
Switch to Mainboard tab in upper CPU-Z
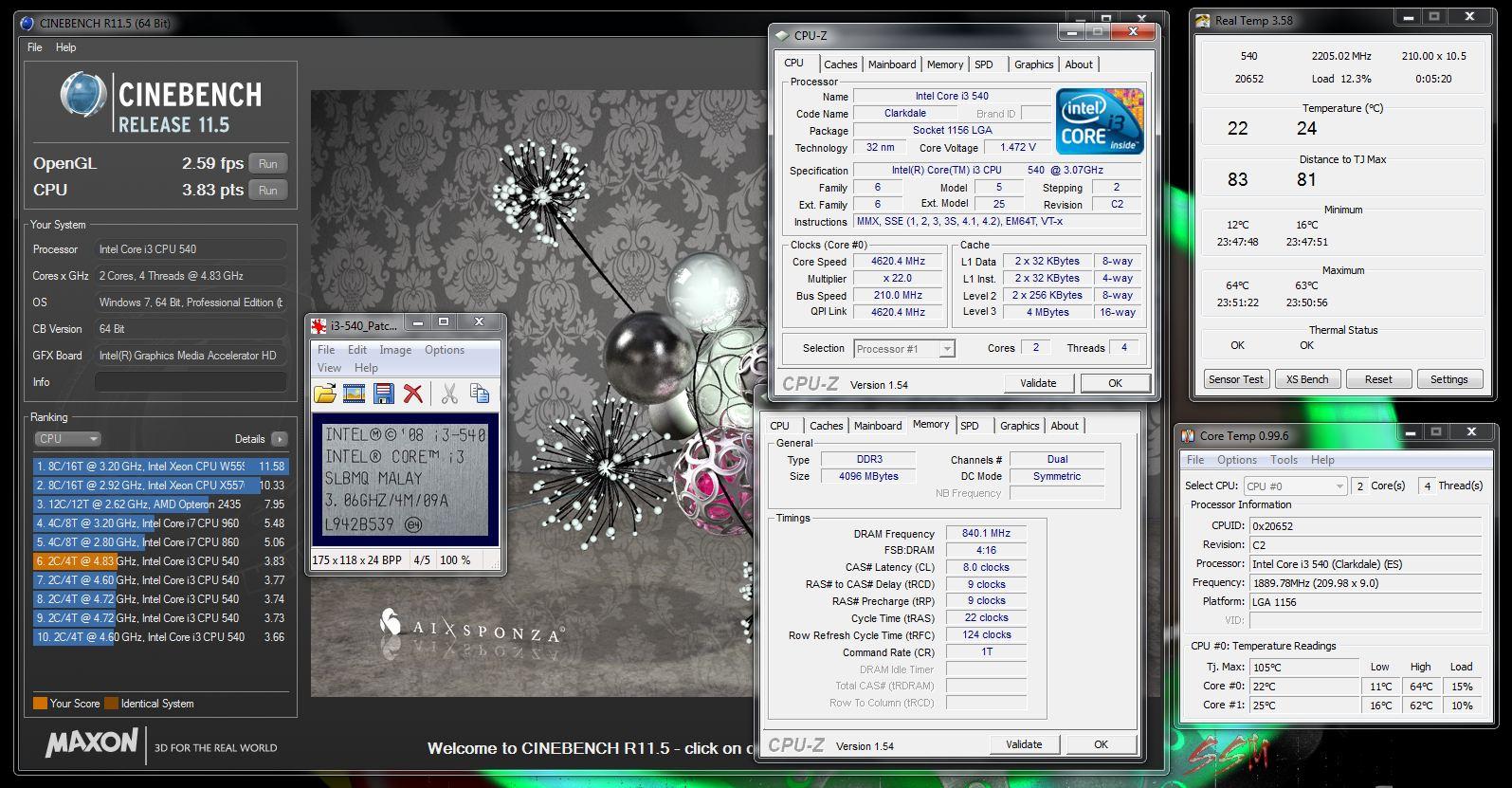(x=892, y=64)
